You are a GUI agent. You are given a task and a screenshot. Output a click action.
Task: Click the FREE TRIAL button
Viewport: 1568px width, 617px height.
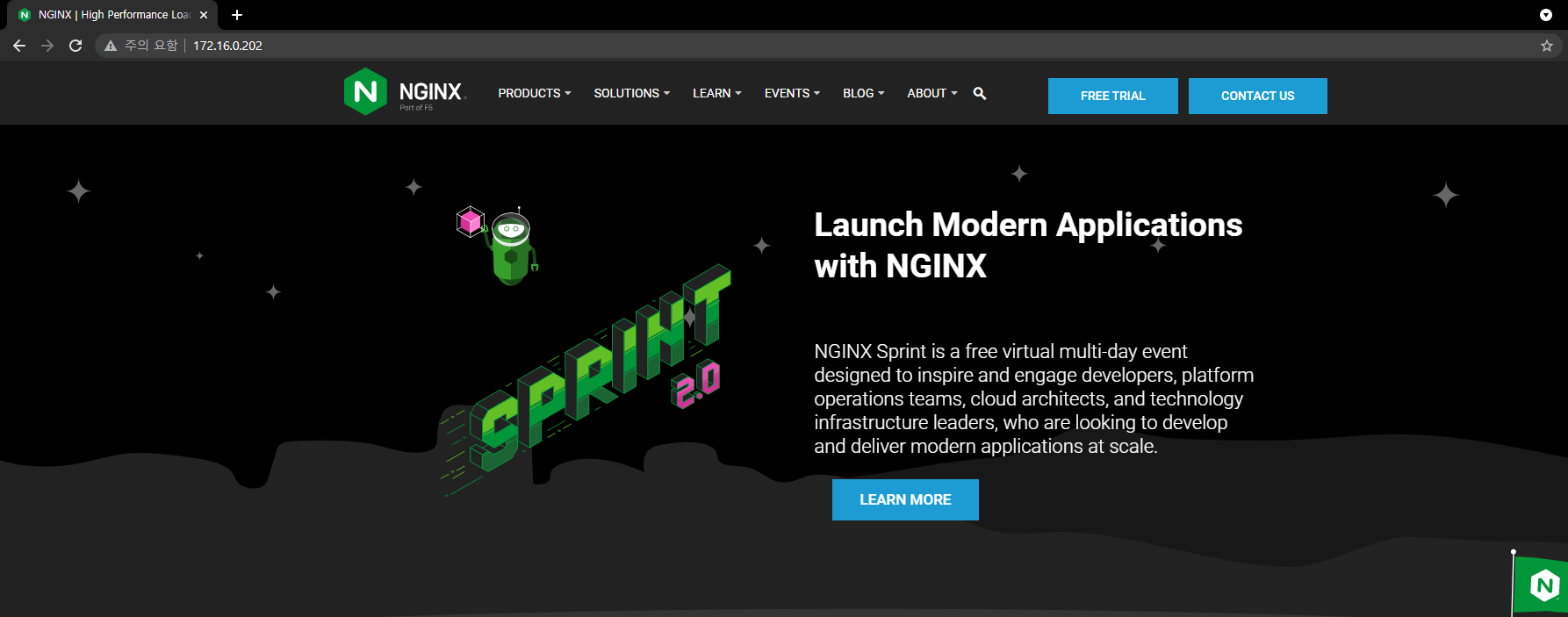(x=1113, y=96)
